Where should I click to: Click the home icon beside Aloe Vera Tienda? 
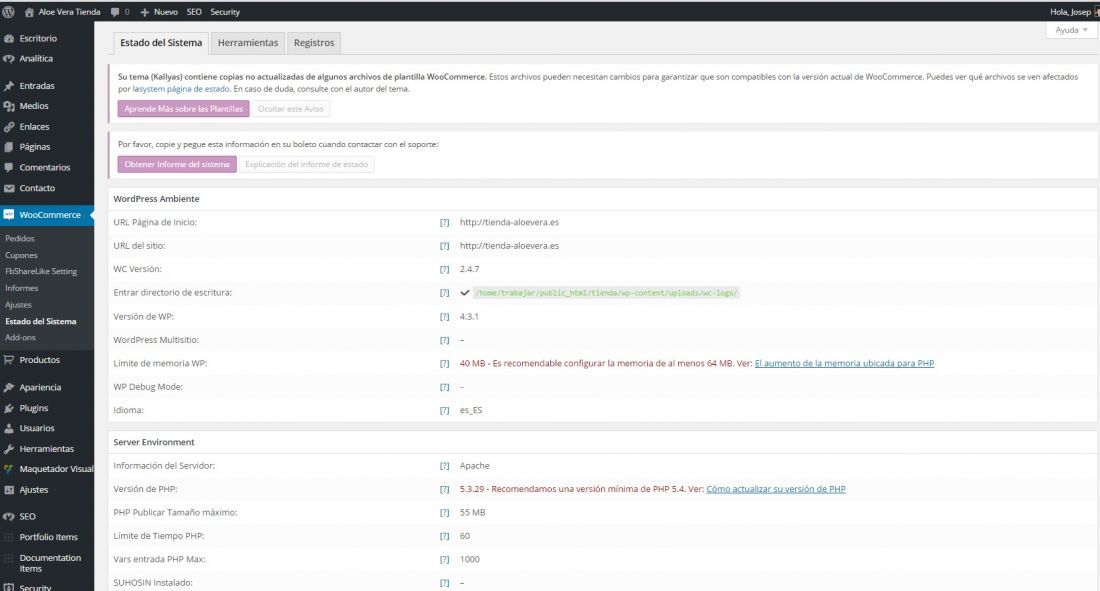[x=29, y=12]
